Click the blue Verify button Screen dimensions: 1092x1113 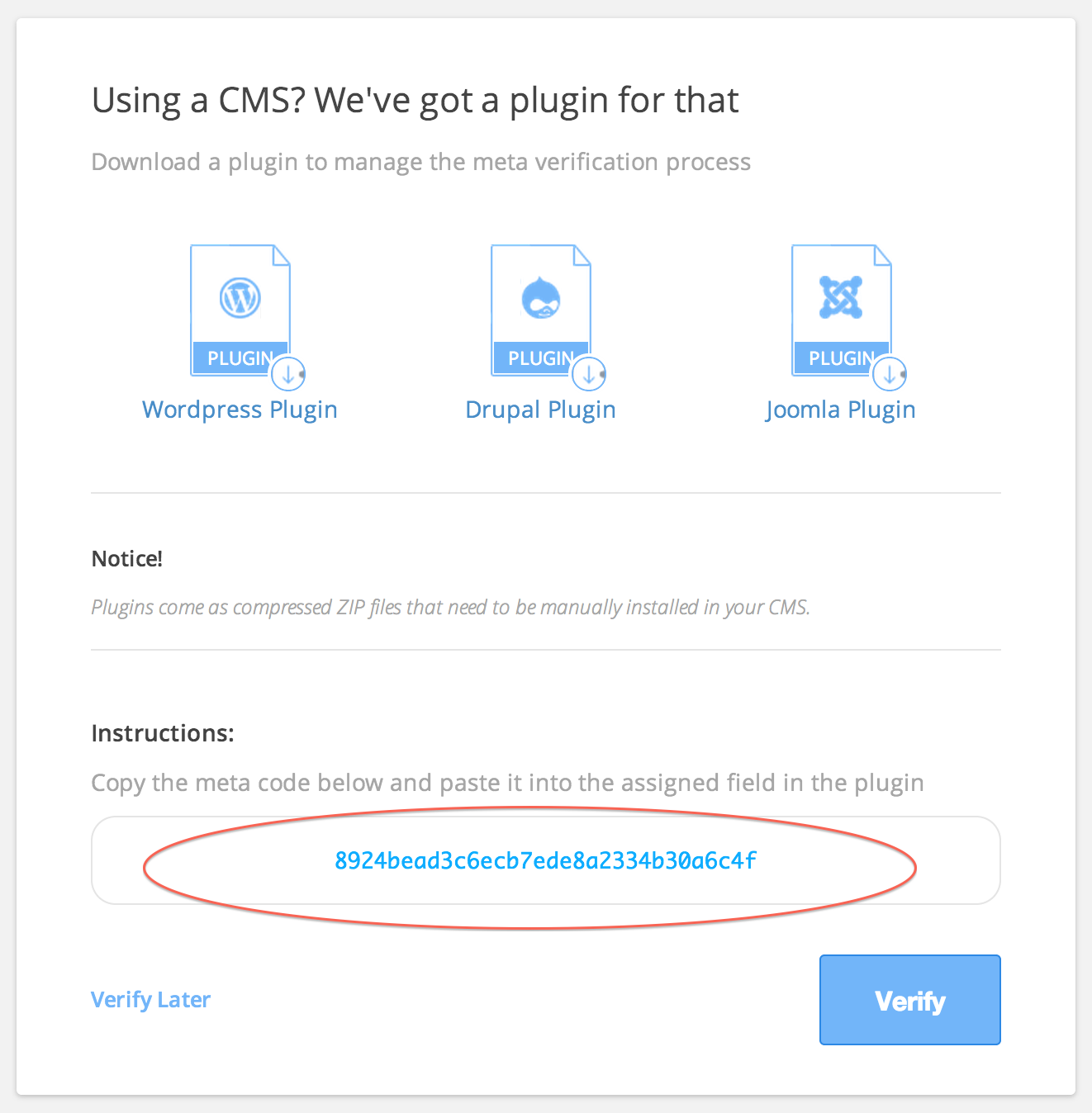(x=910, y=1000)
